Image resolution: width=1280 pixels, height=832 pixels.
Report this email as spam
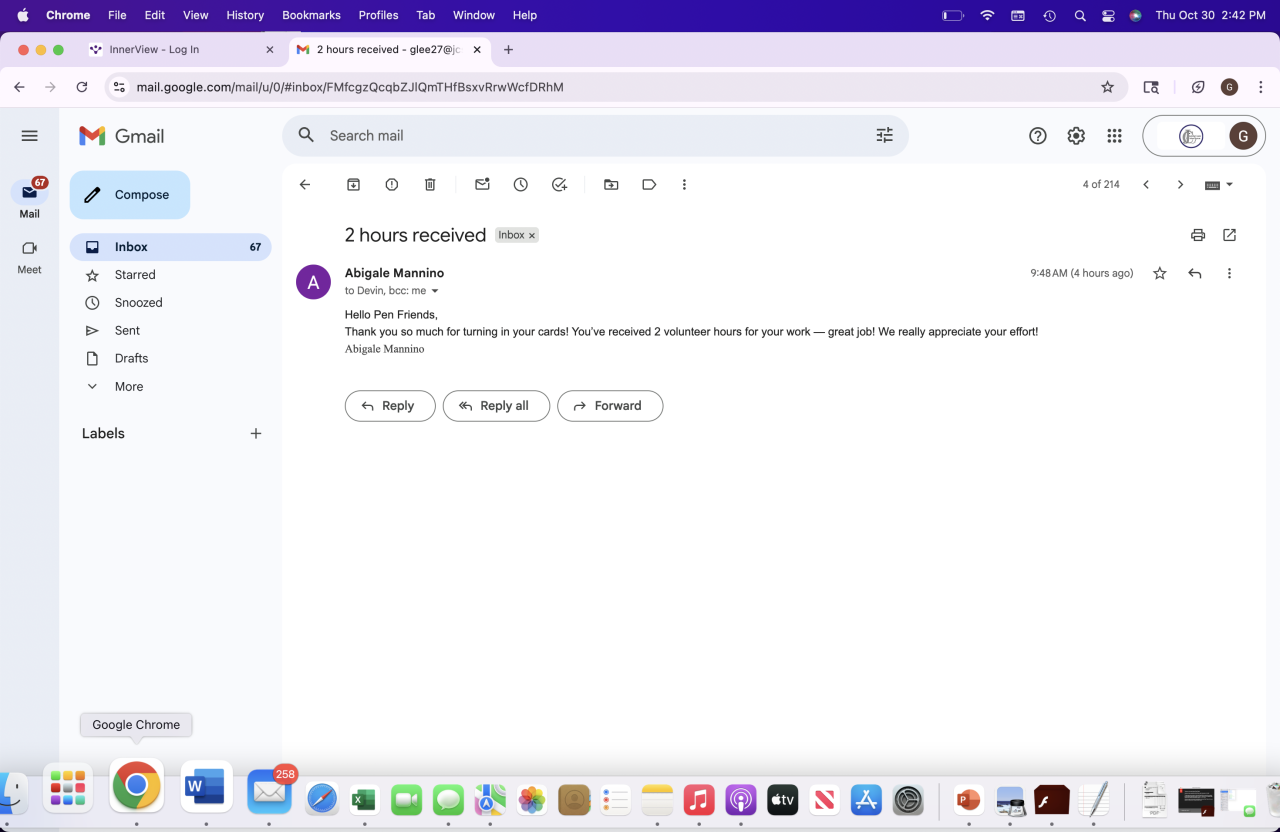392,185
